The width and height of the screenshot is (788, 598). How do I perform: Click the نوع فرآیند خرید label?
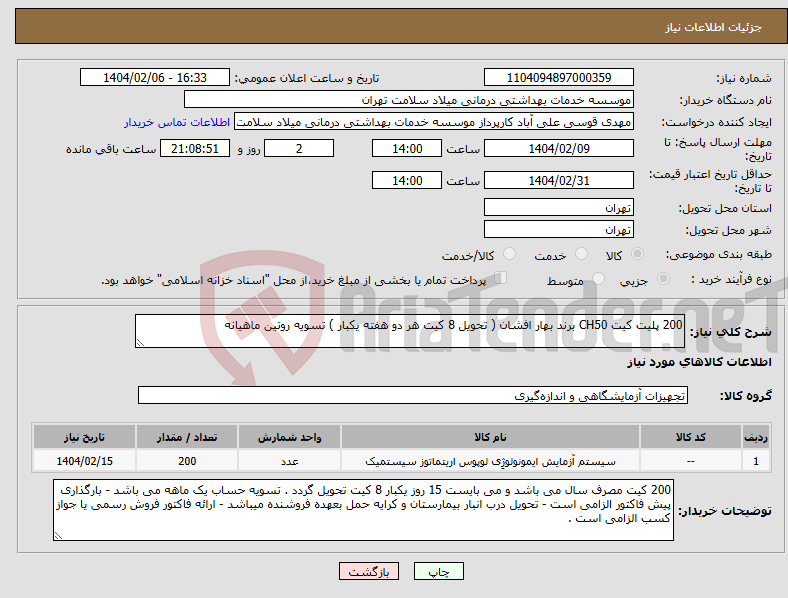731,279
